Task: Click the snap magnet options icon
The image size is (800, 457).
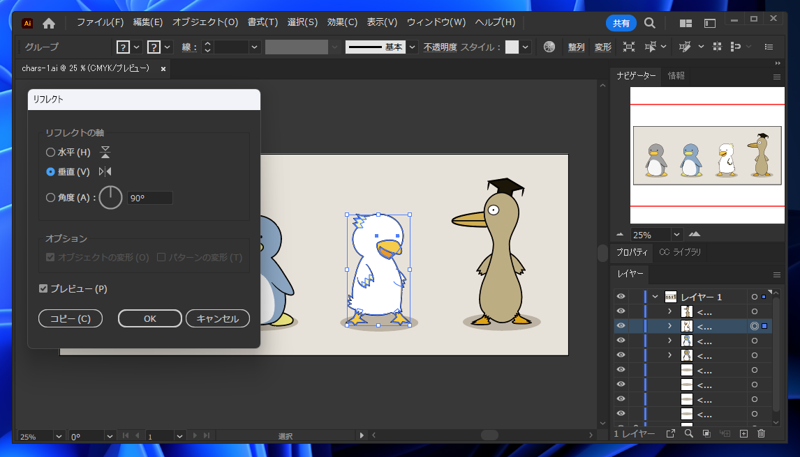Action: 736,47
